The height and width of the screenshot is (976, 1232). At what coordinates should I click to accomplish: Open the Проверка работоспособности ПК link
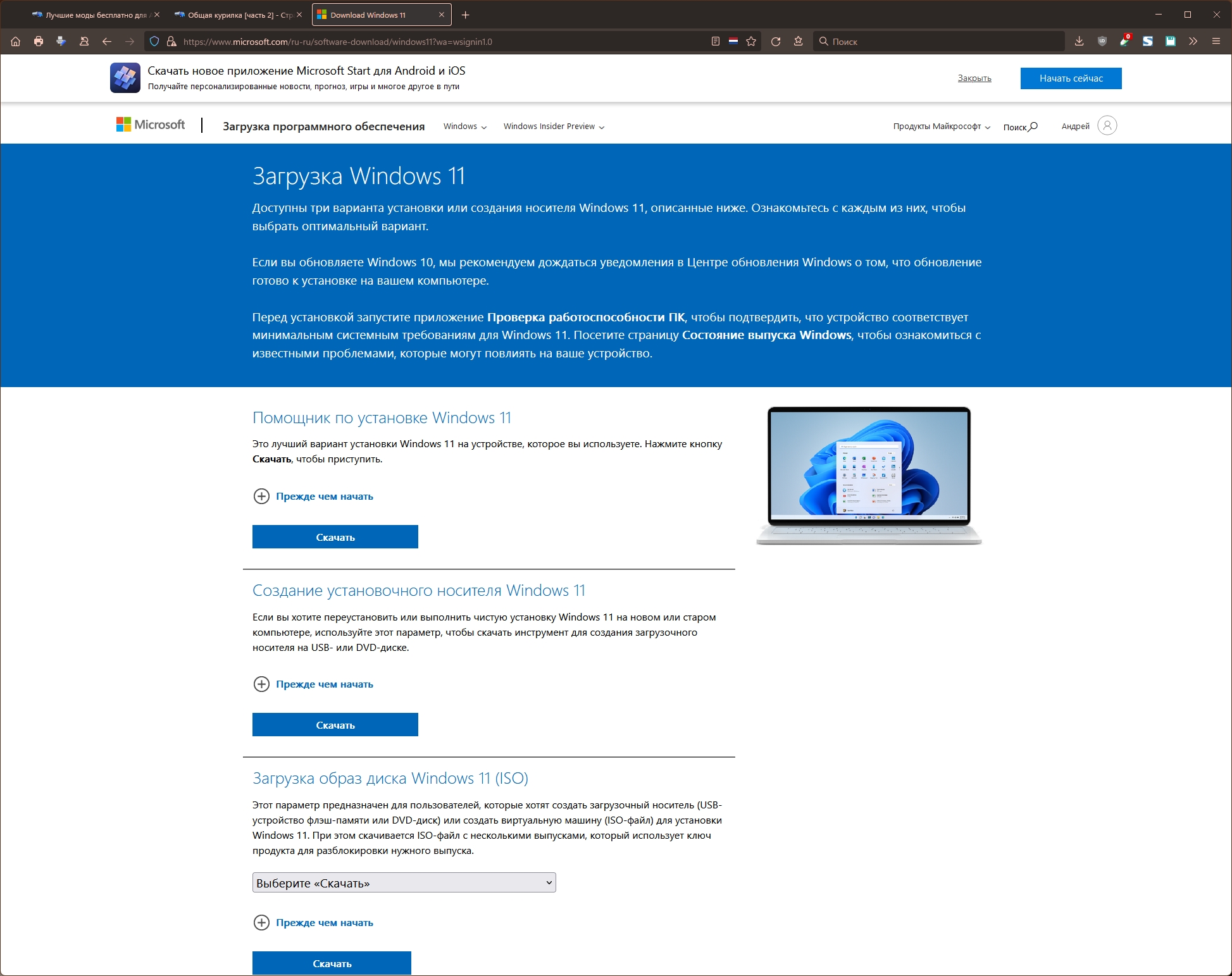(586, 317)
